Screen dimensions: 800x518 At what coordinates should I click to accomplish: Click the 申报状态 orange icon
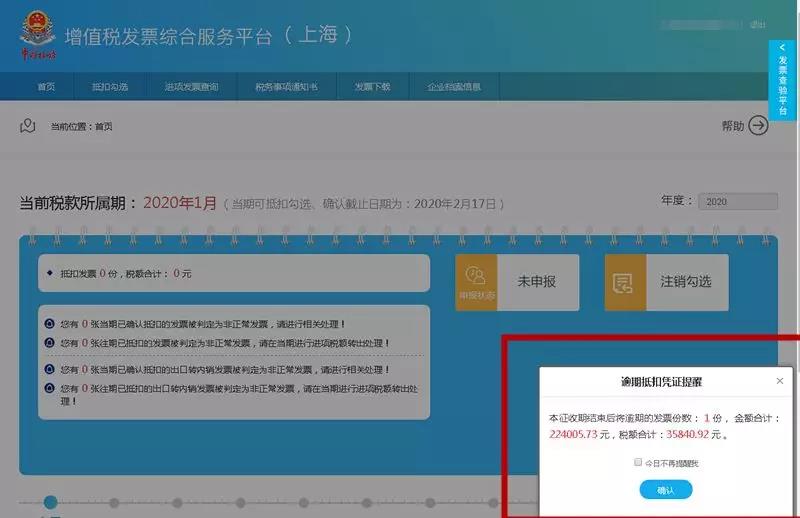[x=476, y=282]
